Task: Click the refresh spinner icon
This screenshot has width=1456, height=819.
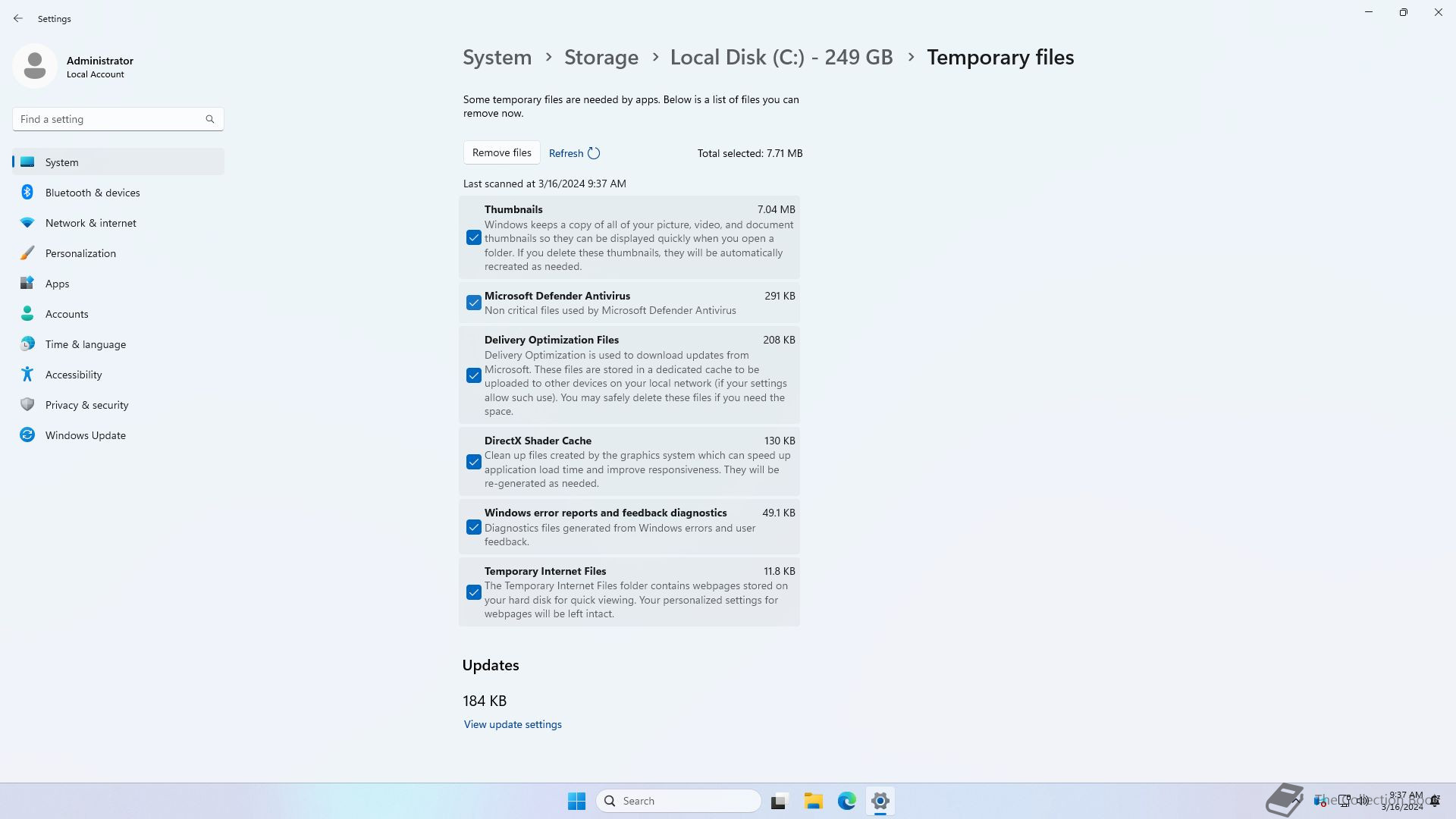Action: pyautogui.click(x=594, y=153)
